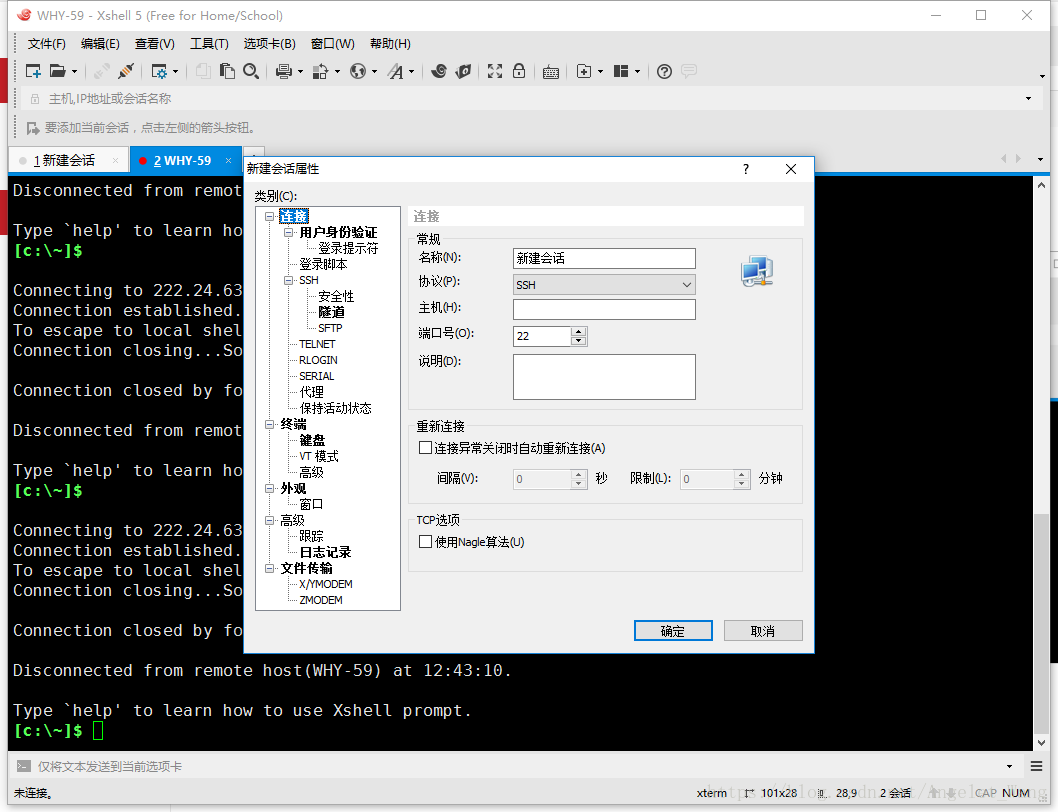Select ZMODEM in the category tree
Screen dimensions: 1058x812
321,600
